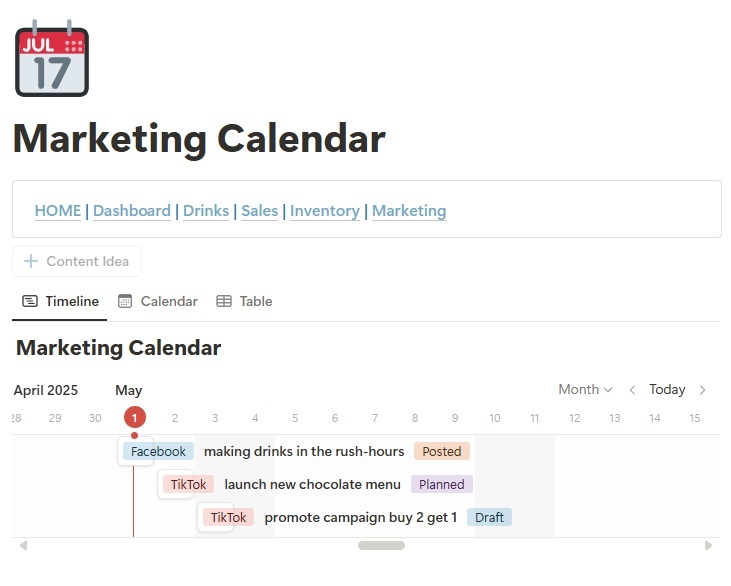Image resolution: width=731 pixels, height=586 pixels.
Task: Open the Inventory link
Action: [325, 211]
